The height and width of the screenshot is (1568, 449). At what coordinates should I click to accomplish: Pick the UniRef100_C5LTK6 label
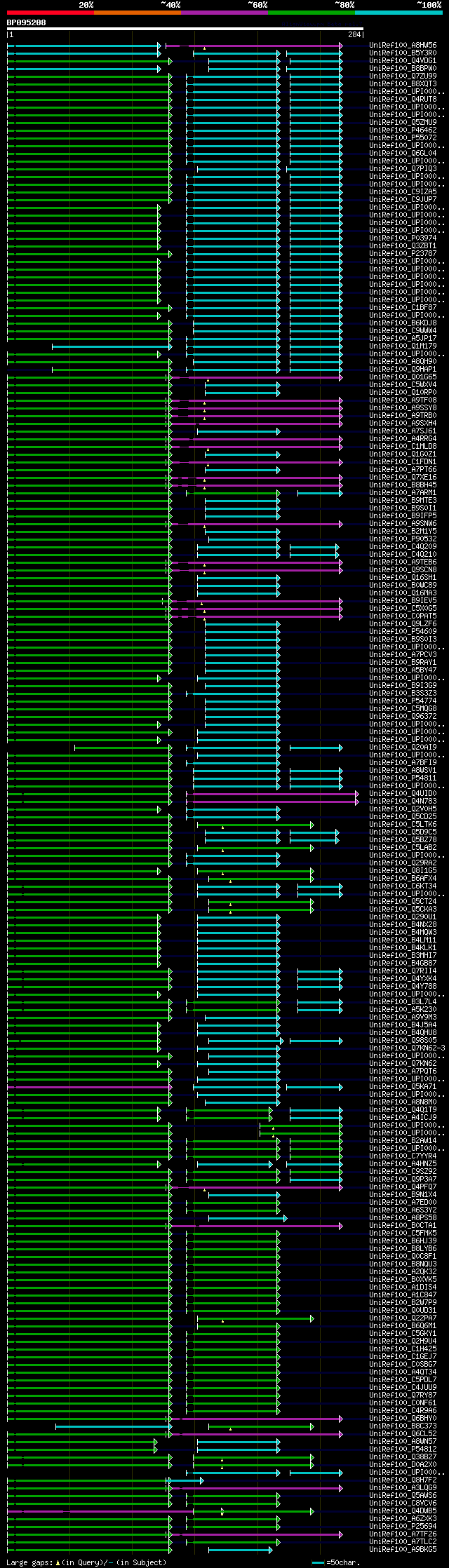click(x=403, y=824)
